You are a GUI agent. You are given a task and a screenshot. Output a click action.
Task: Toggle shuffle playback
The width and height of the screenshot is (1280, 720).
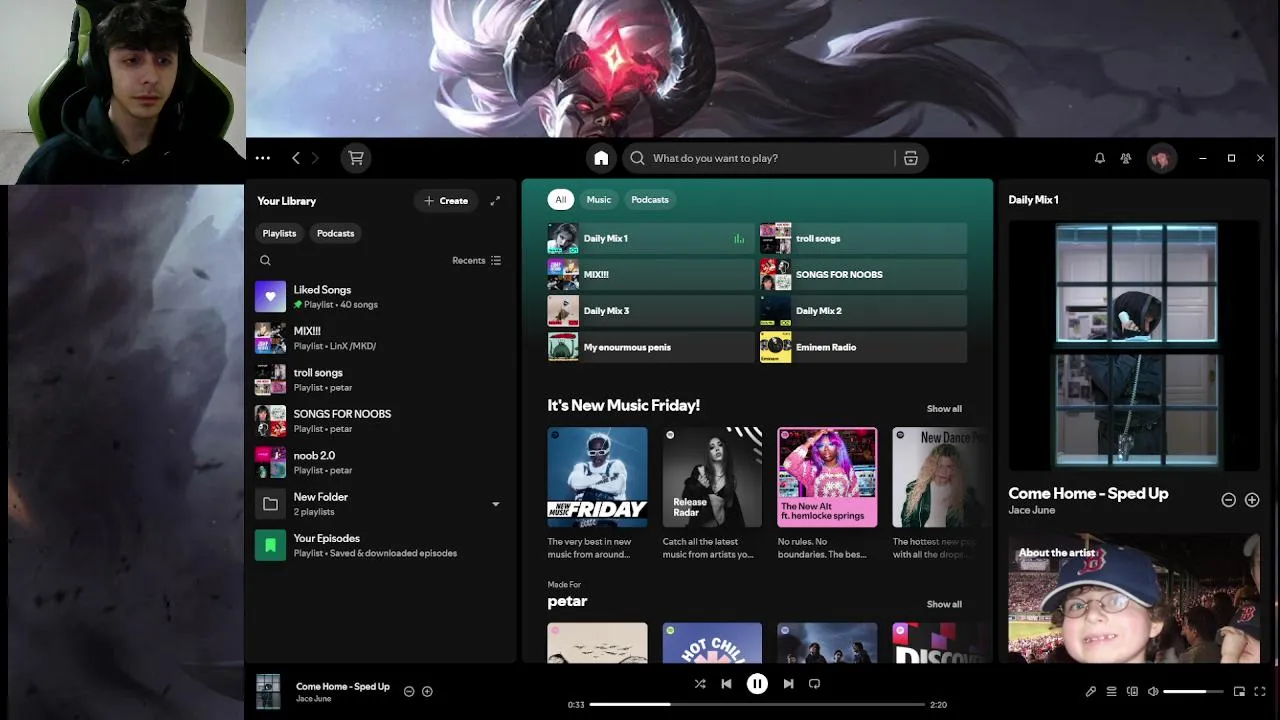(x=699, y=684)
